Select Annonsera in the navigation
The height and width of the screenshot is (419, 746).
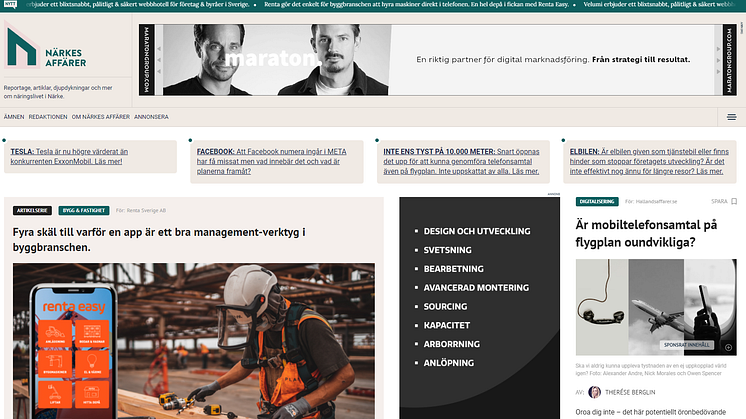click(151, 117)
